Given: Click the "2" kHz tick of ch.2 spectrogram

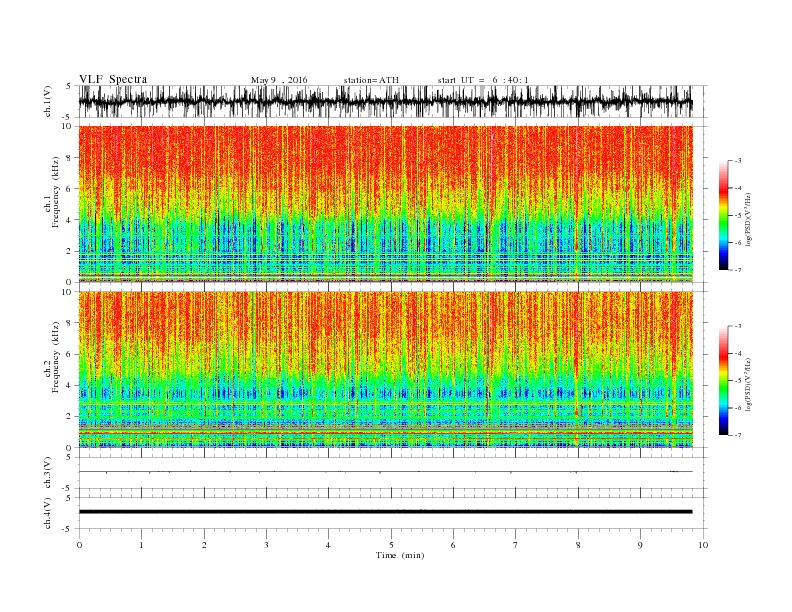Looking at the screenshot, I should click(70, 417).
